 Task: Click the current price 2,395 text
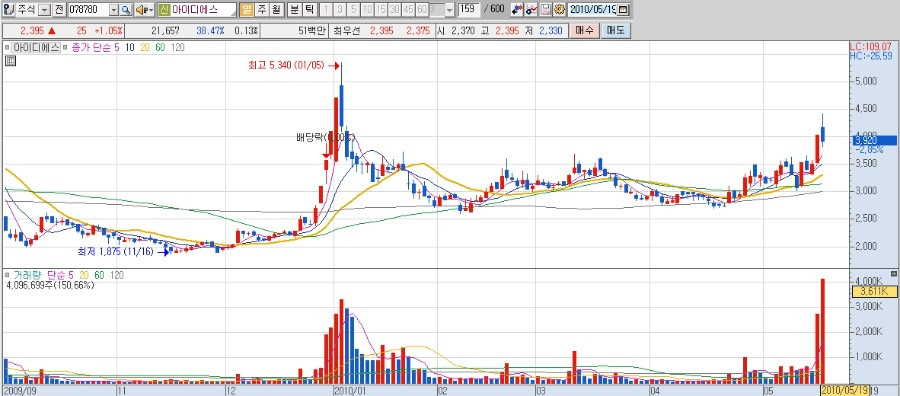[32, 30]
